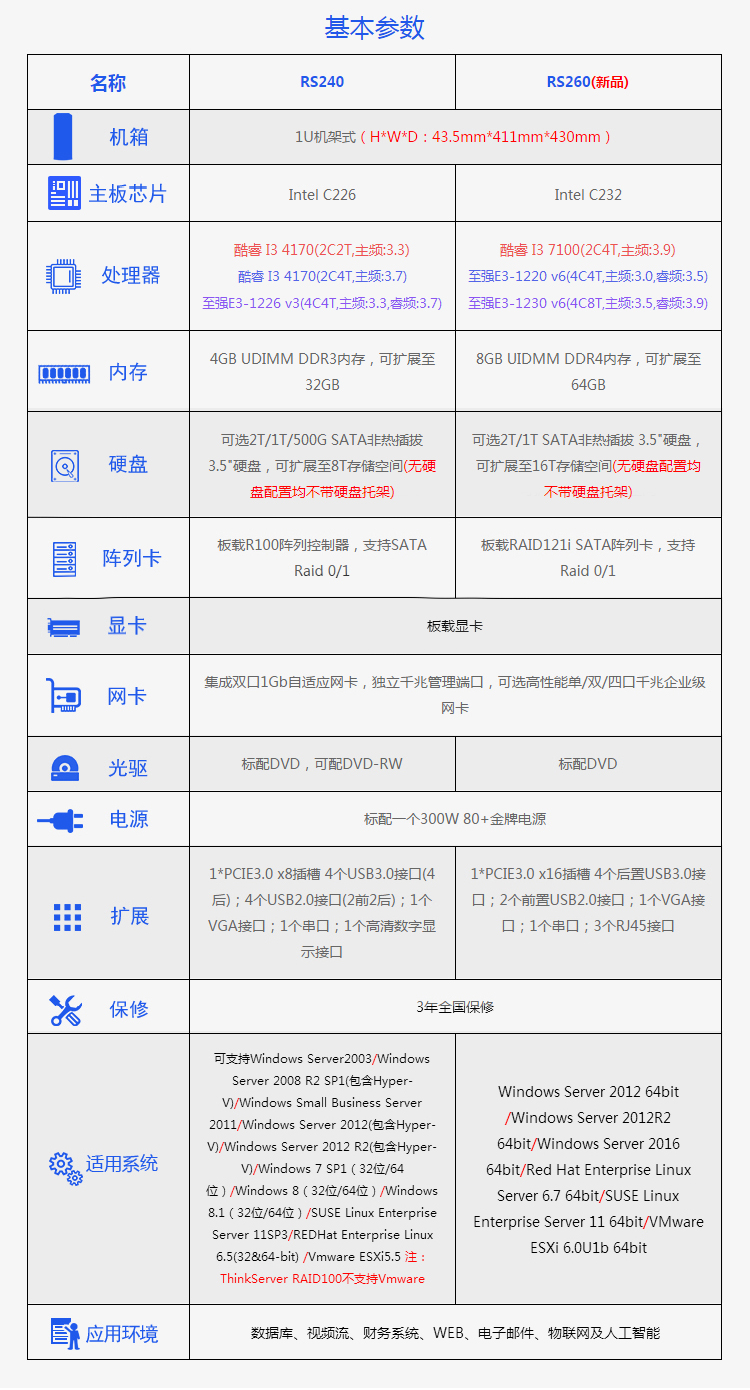Select the Intel C226 chipset cell
This screenshot has height=1390, width=750.
pos(322,194)
